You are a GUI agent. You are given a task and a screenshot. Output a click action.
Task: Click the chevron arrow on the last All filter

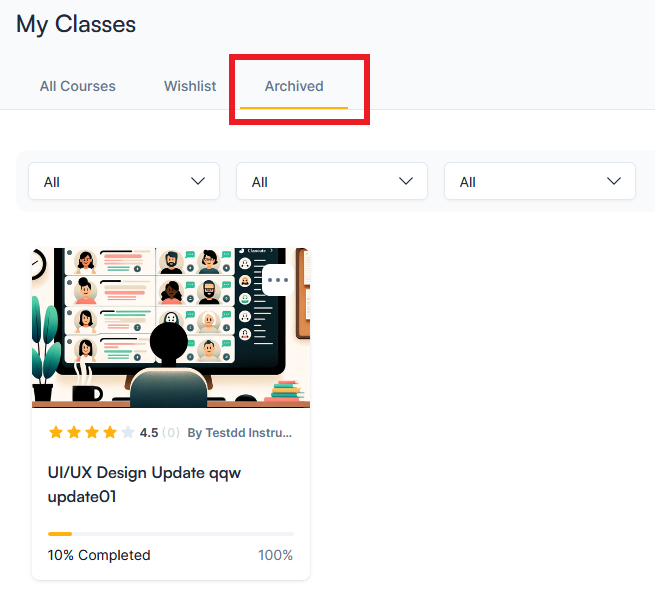[614, 181]
